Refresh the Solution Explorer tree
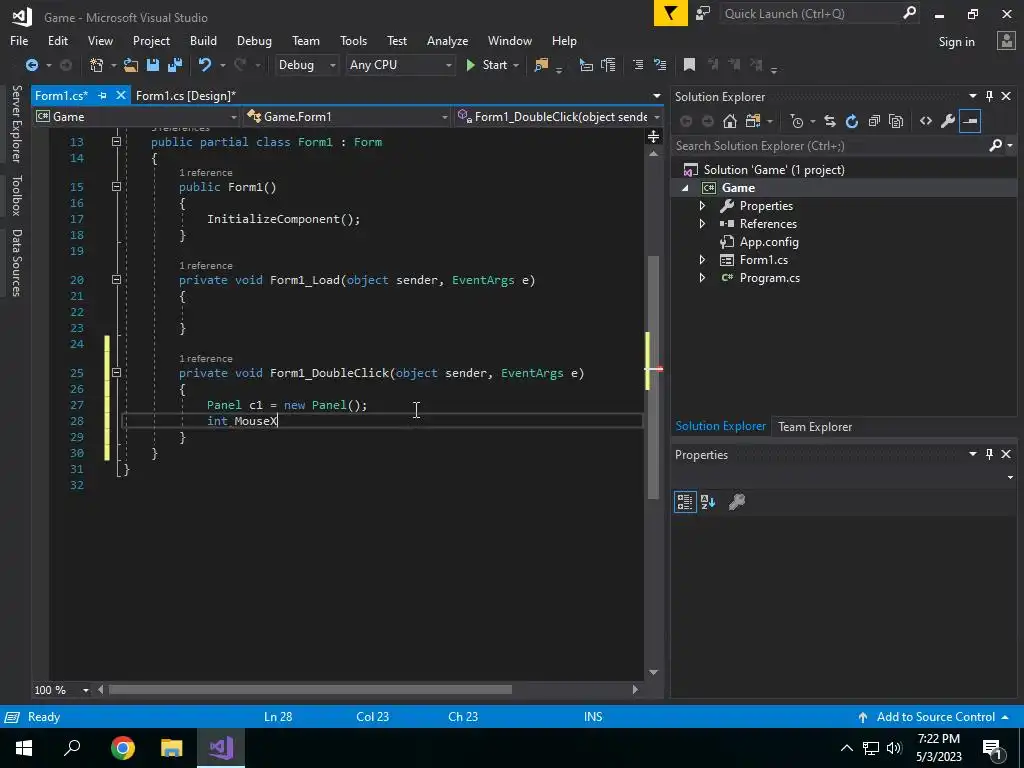Viewport: 1024px width, 768px height. (x=852, y=121)
